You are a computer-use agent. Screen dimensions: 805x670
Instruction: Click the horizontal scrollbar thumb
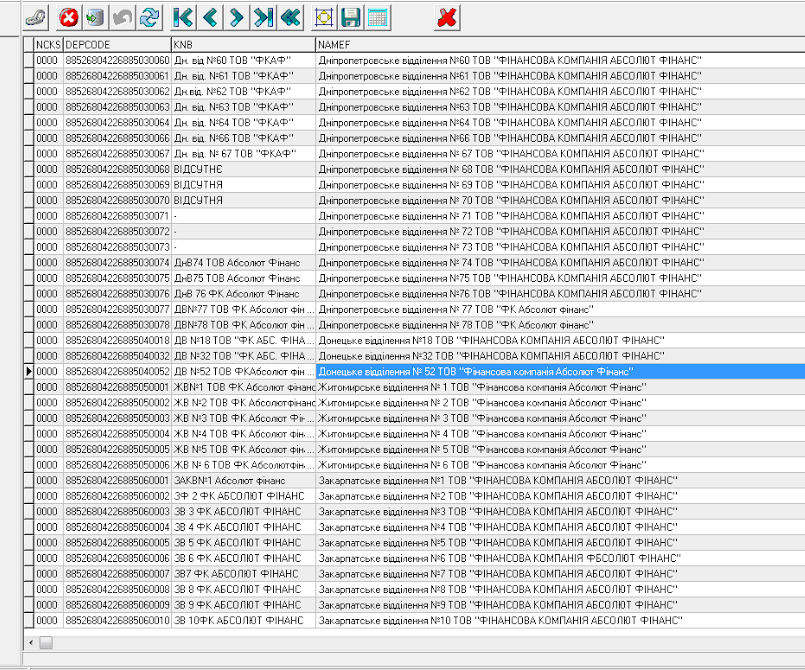pyautogui.click(x=46, y=642)
